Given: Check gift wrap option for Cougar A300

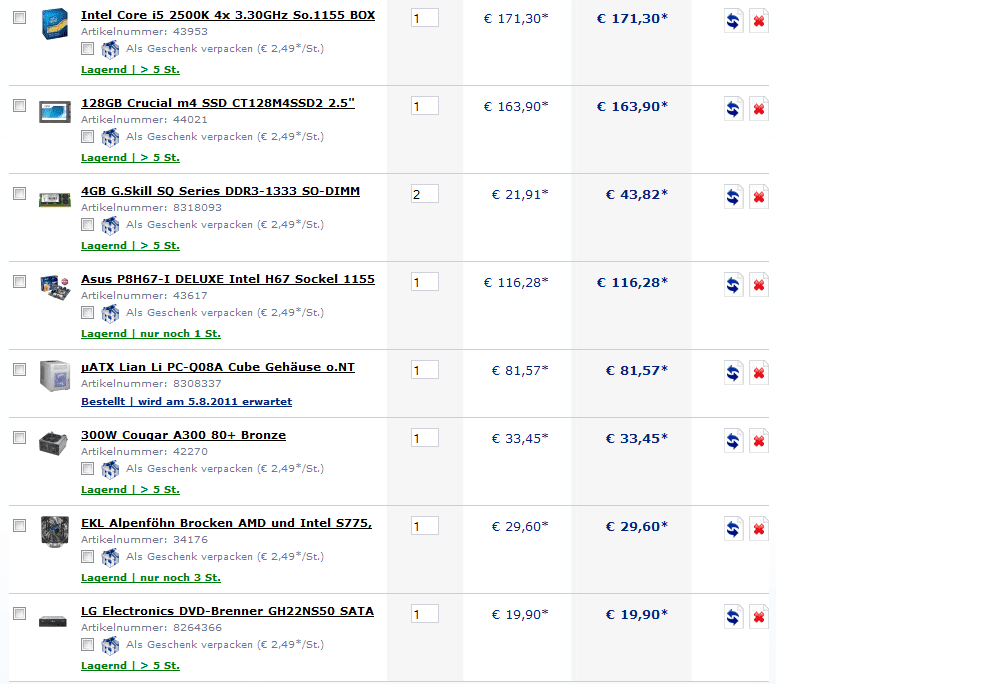Looking at the screenshot, I should click(x=88, y=469).
